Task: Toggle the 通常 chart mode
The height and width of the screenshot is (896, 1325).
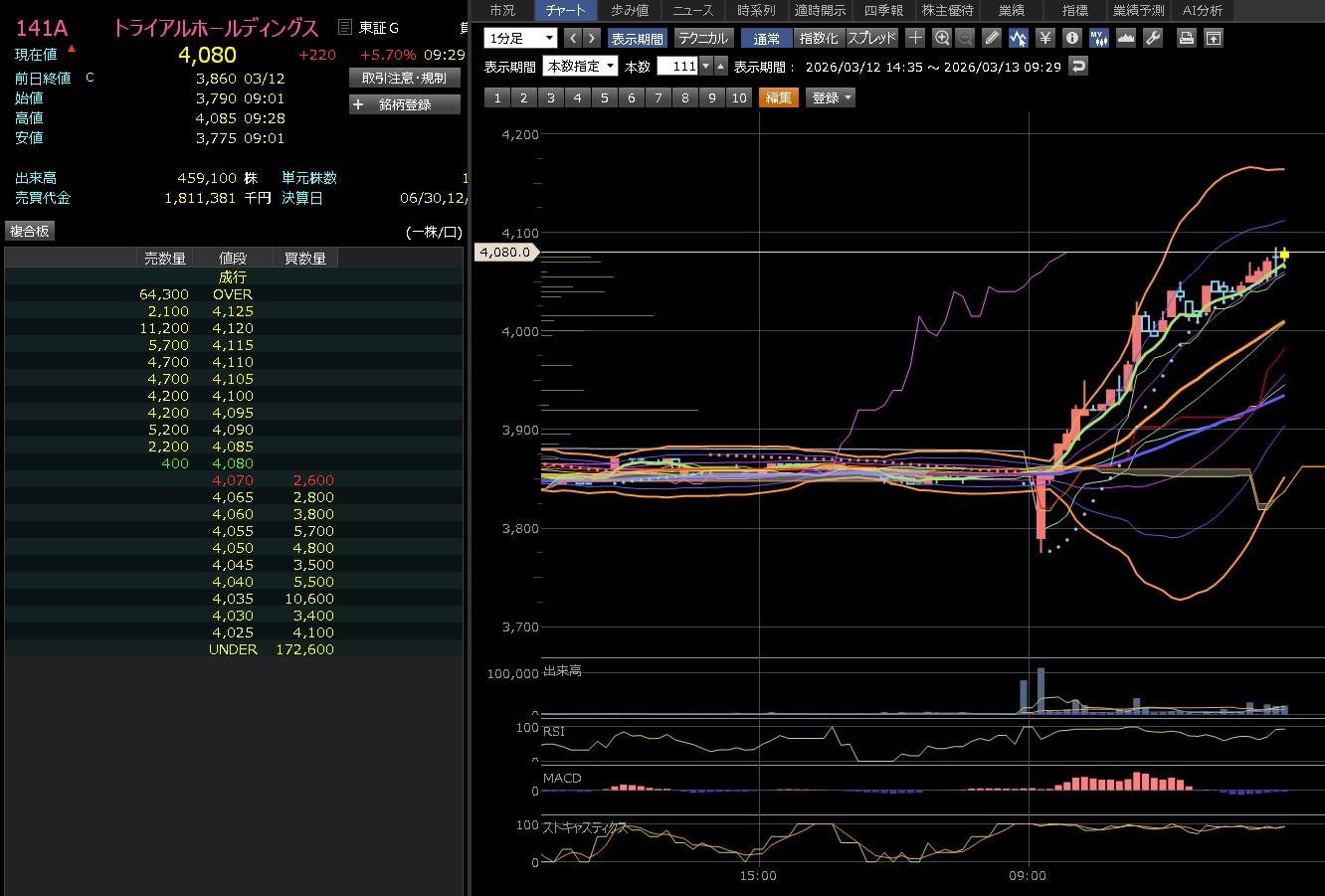Action: pyautogui.click(x=767, y=38)
